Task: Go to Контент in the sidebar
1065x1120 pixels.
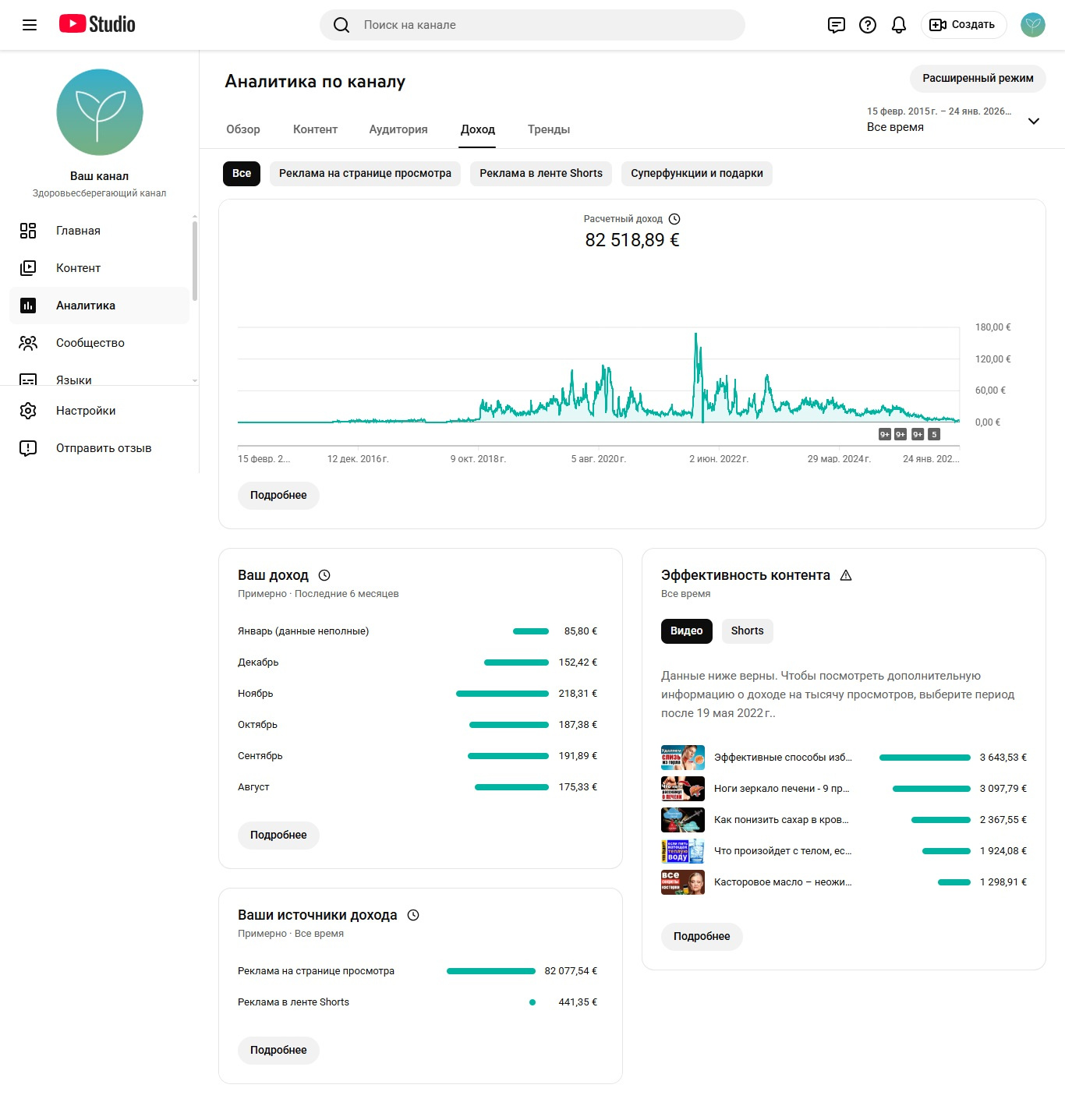Action: click(99, 268)
